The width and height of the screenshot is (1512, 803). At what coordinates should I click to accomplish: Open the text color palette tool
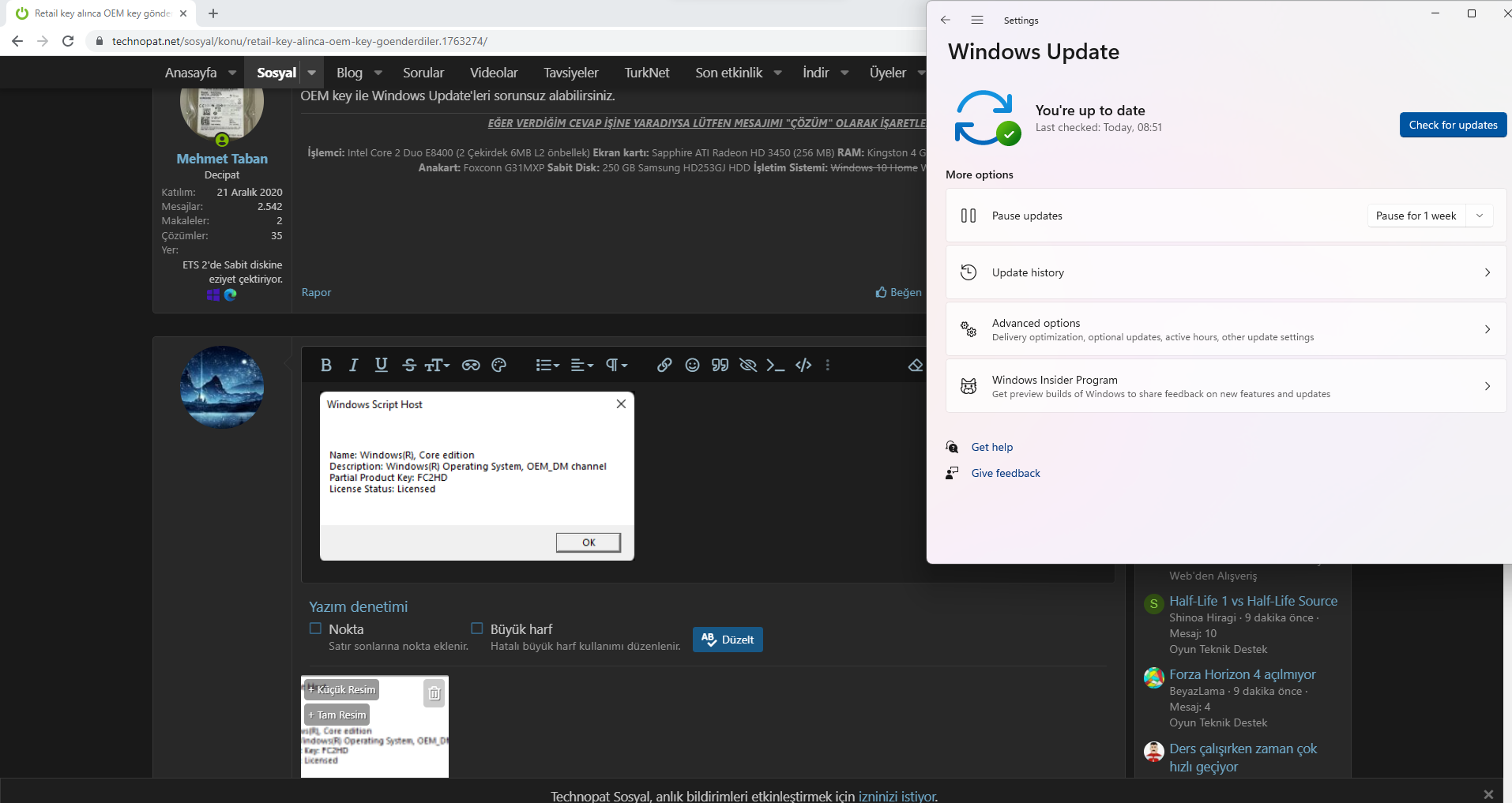[x=498, y=365]
